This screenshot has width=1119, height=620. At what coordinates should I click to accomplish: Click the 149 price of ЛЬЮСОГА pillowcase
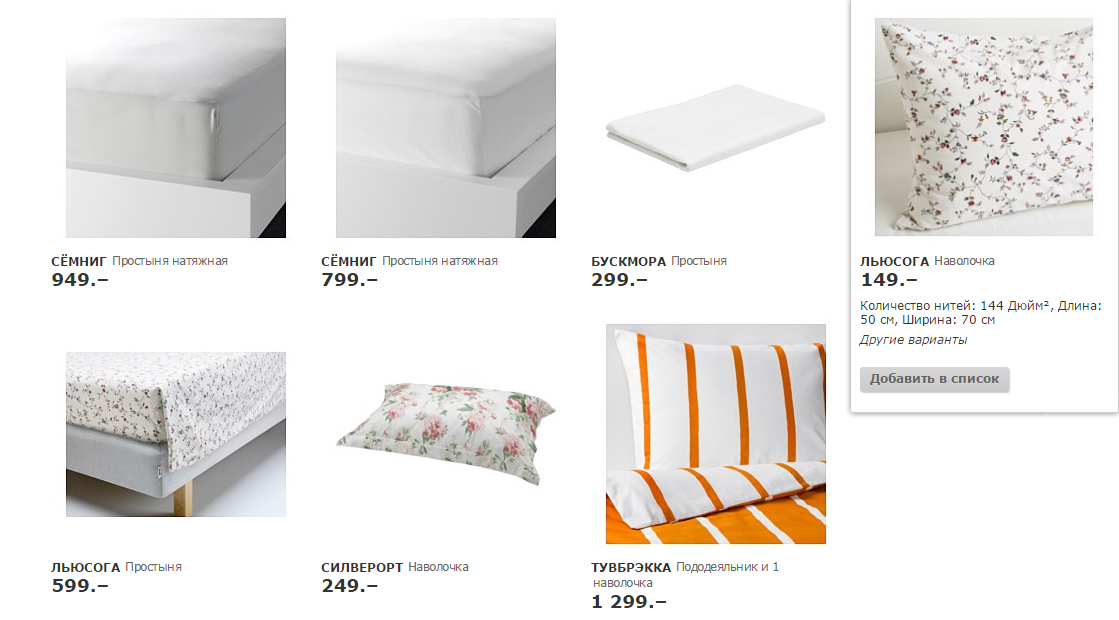pyautogui.click(x=888, y=280)
